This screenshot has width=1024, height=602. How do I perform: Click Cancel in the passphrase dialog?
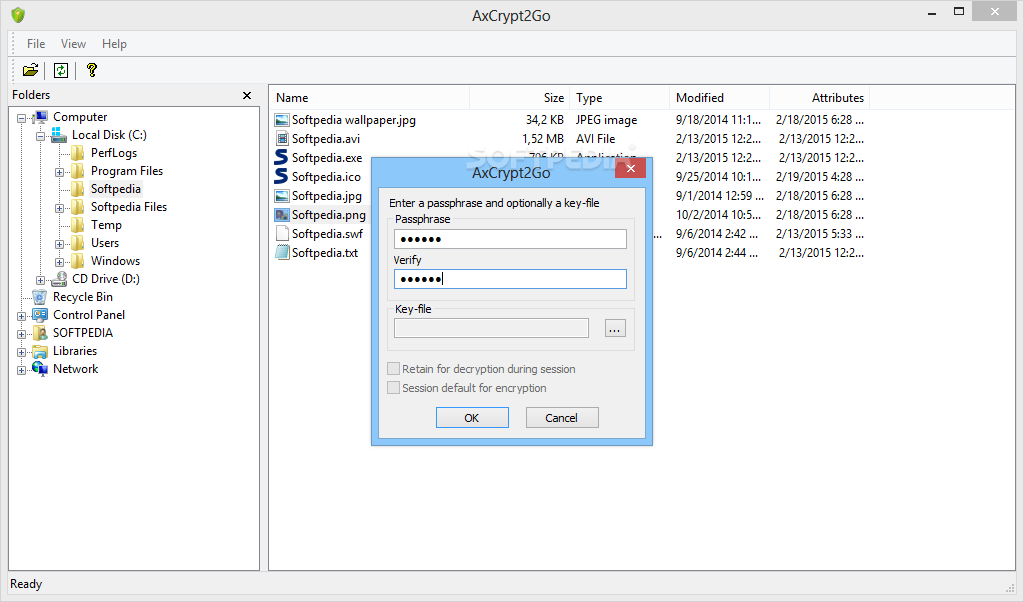pos(562,418)
